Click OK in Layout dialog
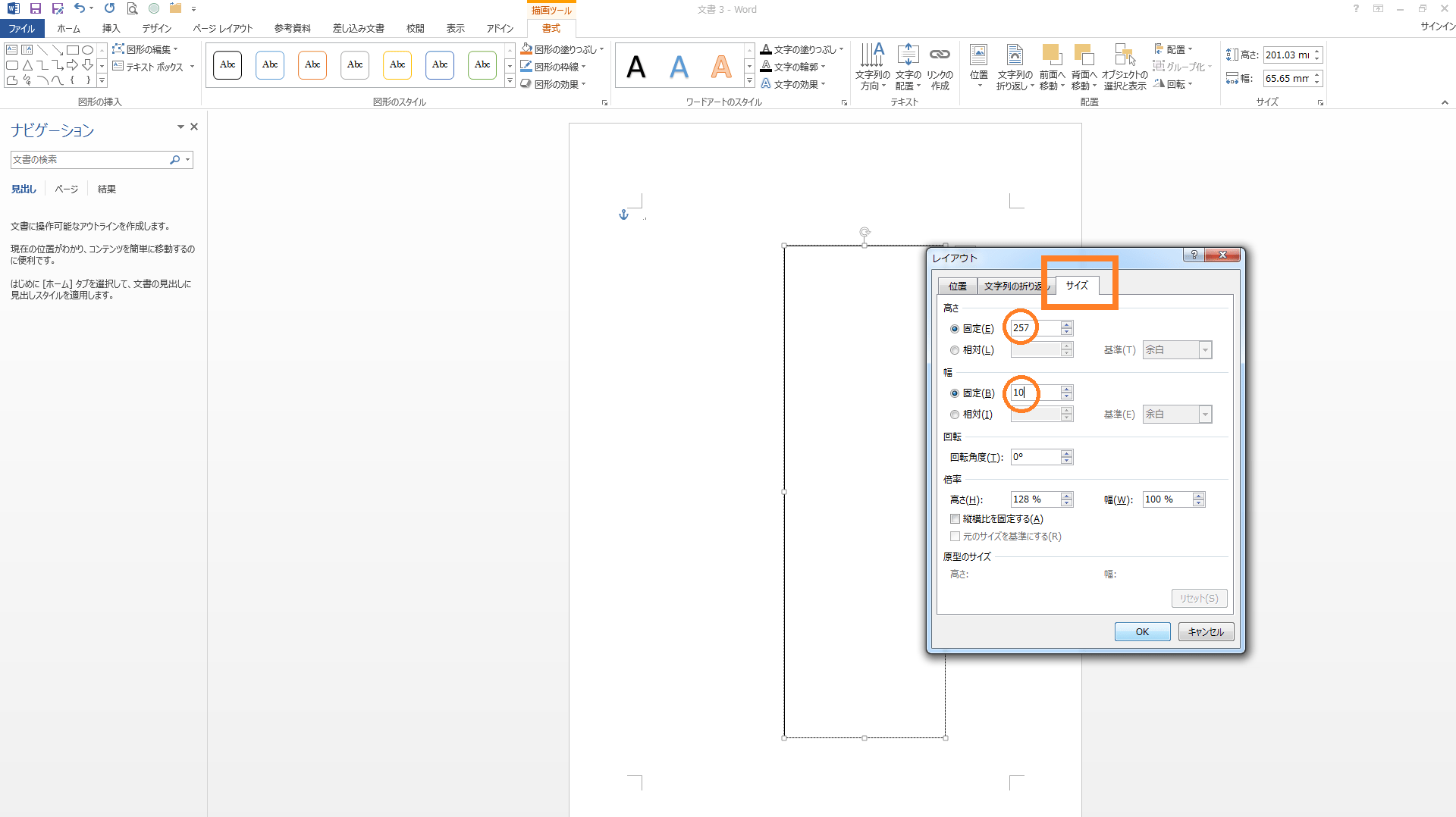Viewport: 1456px width, 817px height. pos(1142,631)
